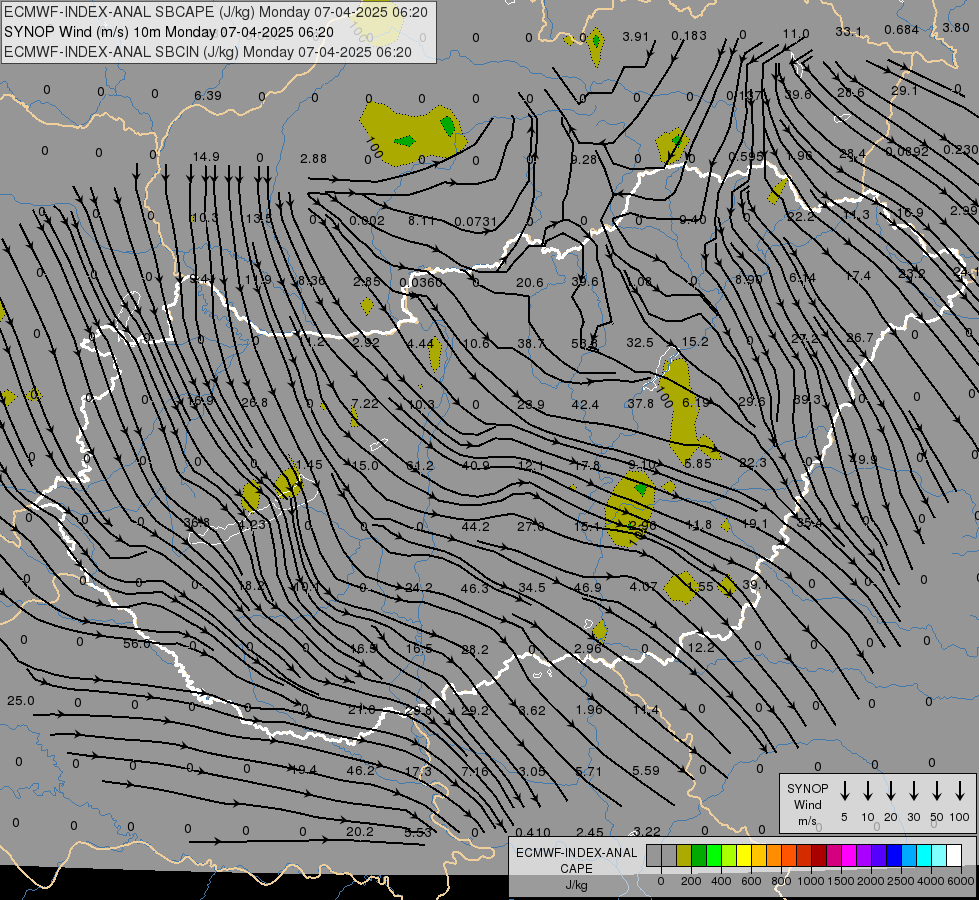Viewport: 979px width, 900px height.
Task: Click the map value 3.91
Action: pos(636,36)
